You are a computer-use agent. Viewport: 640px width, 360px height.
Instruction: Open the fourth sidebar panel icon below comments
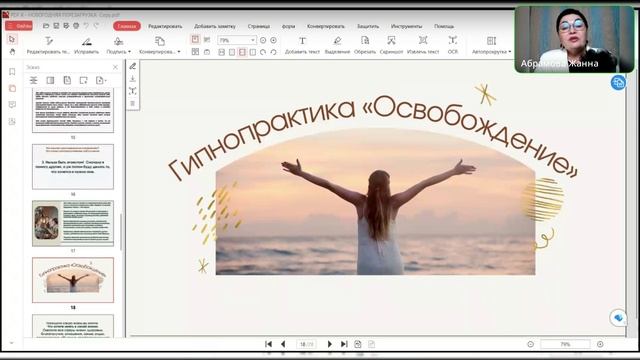click(12, 122)
